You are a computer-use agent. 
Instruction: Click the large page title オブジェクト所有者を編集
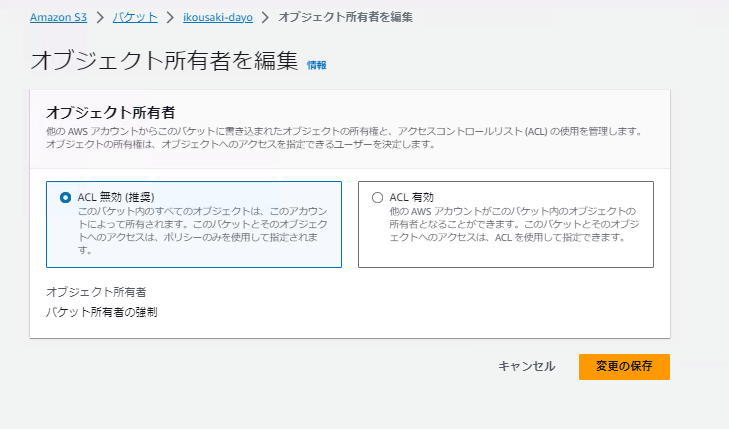tap(164, 60)
